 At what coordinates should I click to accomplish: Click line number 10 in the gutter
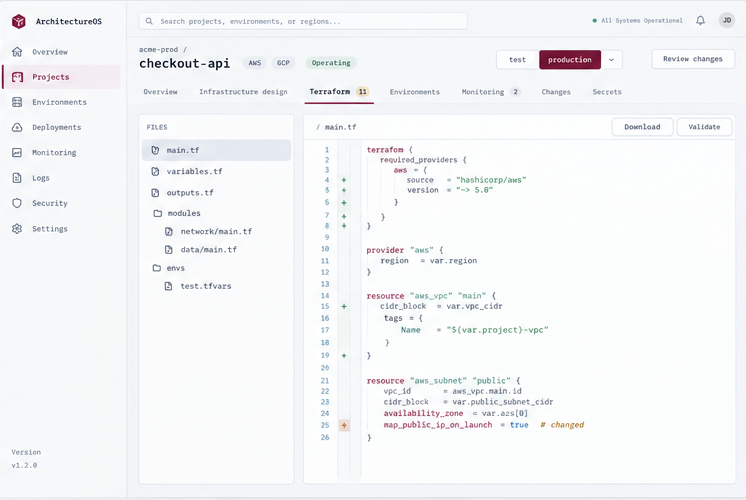325,249
